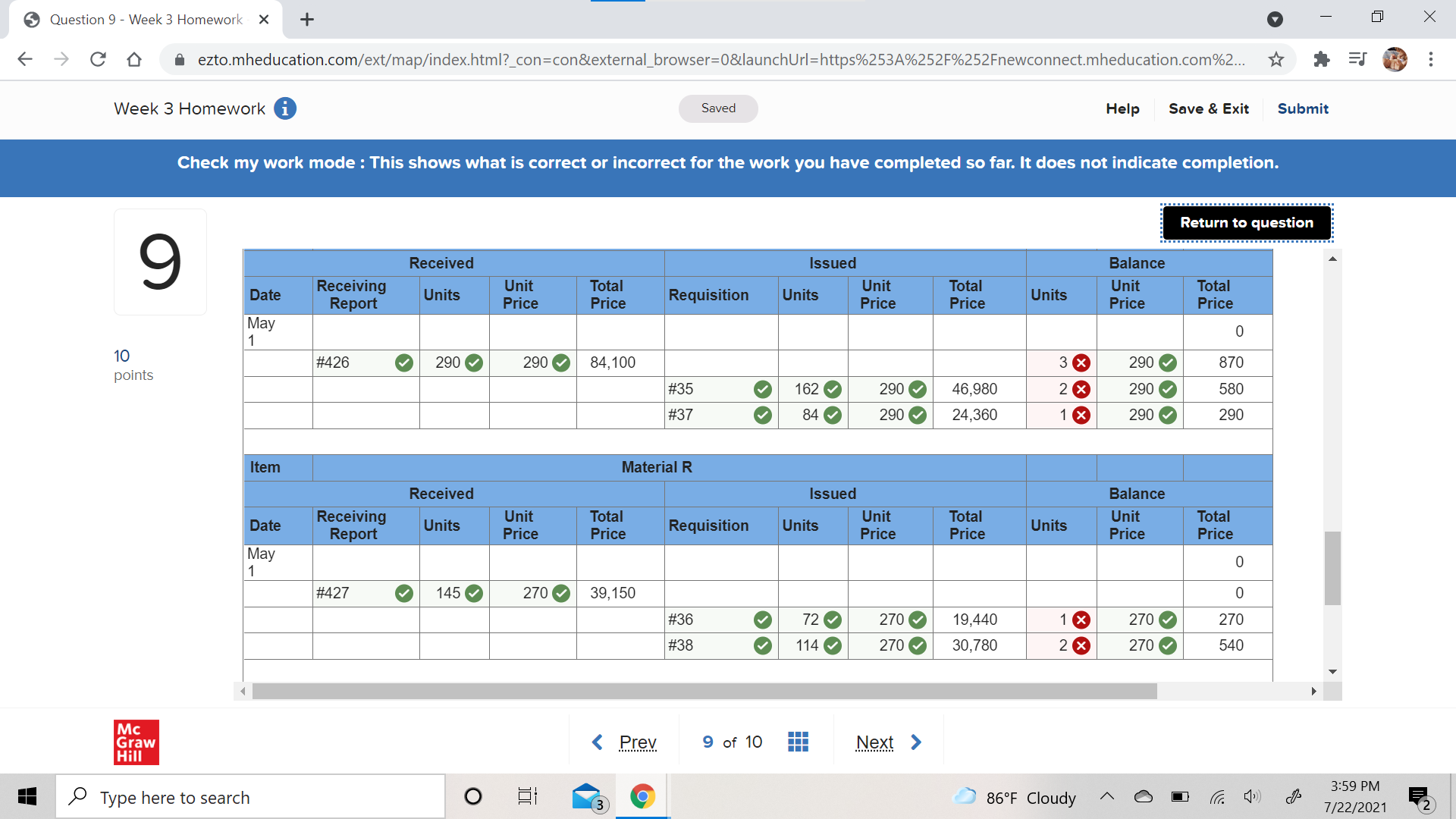Open the Mail app in the taskbar
Image resolution: width=1456 pixels, height=819 pixels.
click(588, 797)
